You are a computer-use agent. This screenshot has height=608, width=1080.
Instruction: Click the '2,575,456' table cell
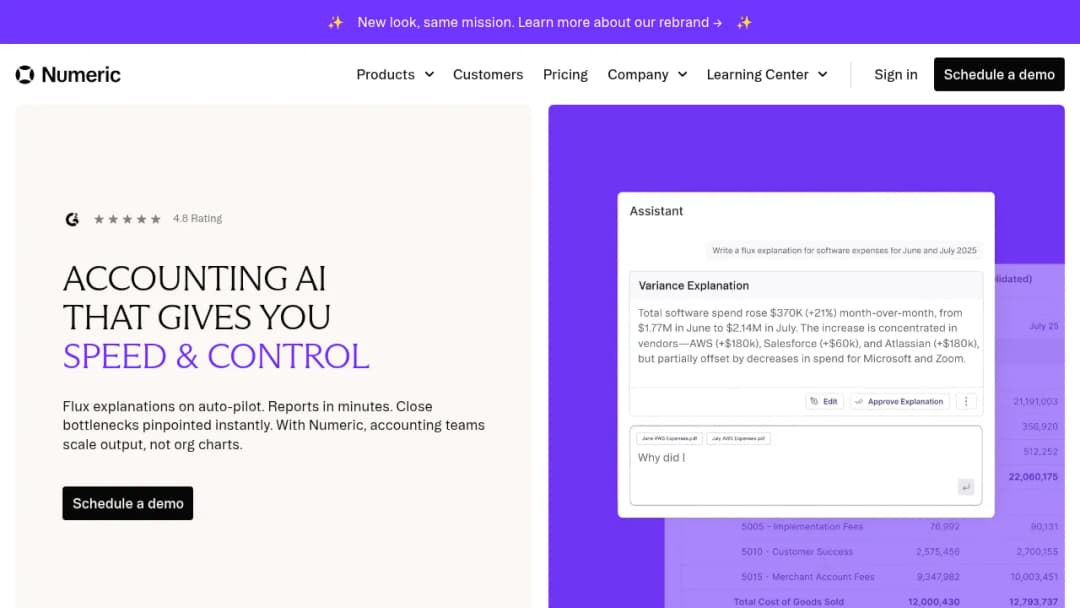tap(938, 552)
